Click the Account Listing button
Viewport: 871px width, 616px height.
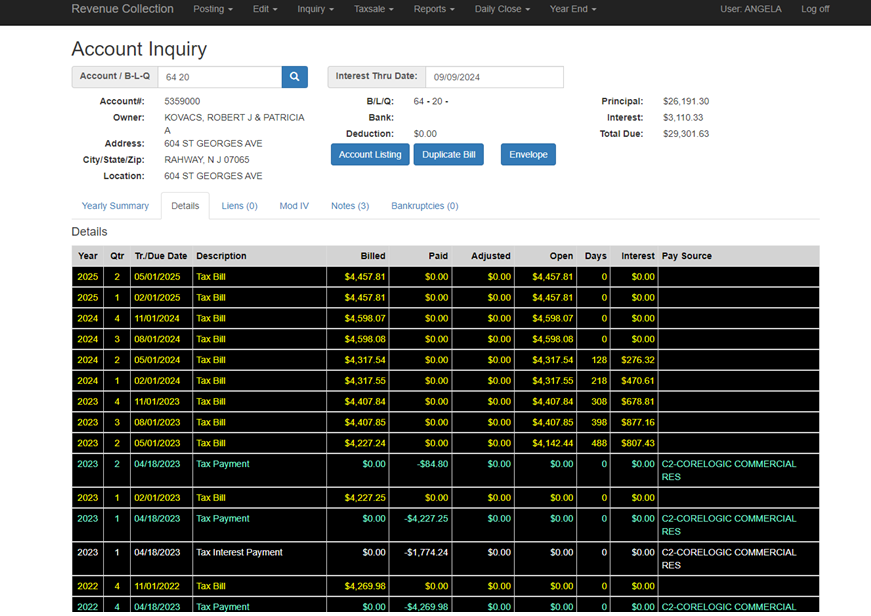(370, 154)
